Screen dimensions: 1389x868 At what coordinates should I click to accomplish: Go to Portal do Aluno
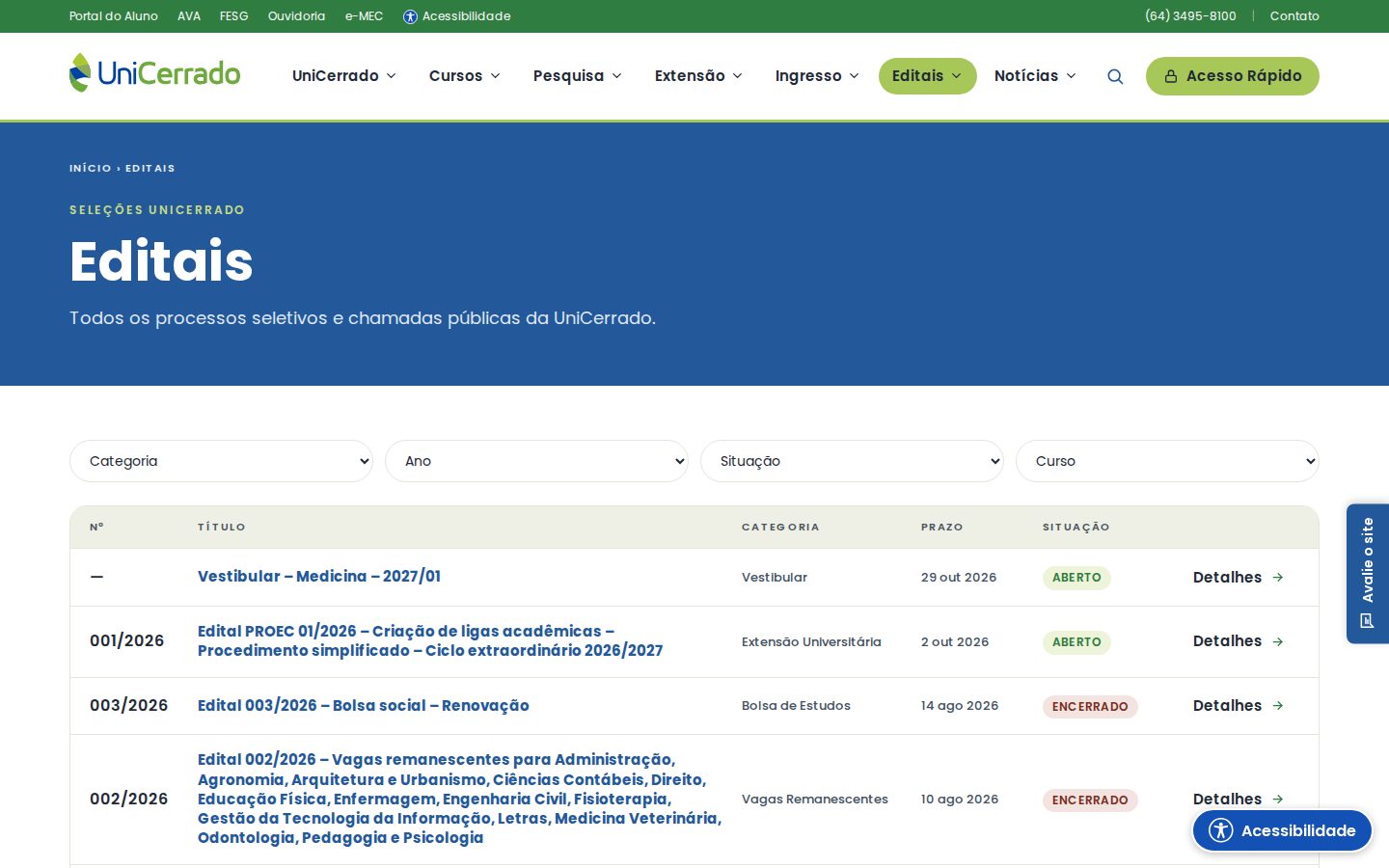point(114,16)
